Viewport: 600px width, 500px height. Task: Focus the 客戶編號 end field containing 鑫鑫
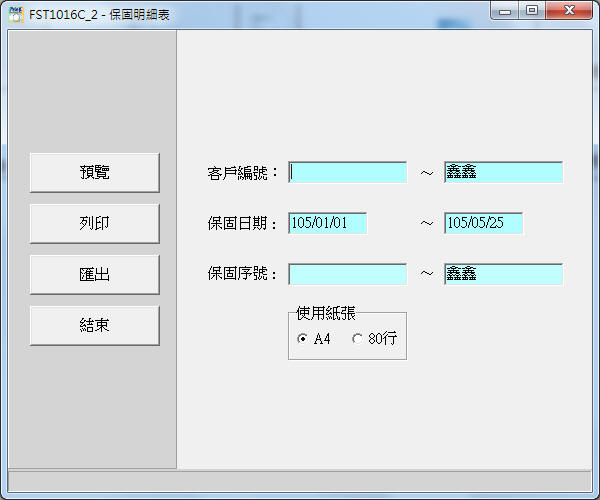(x=503, y=172)
